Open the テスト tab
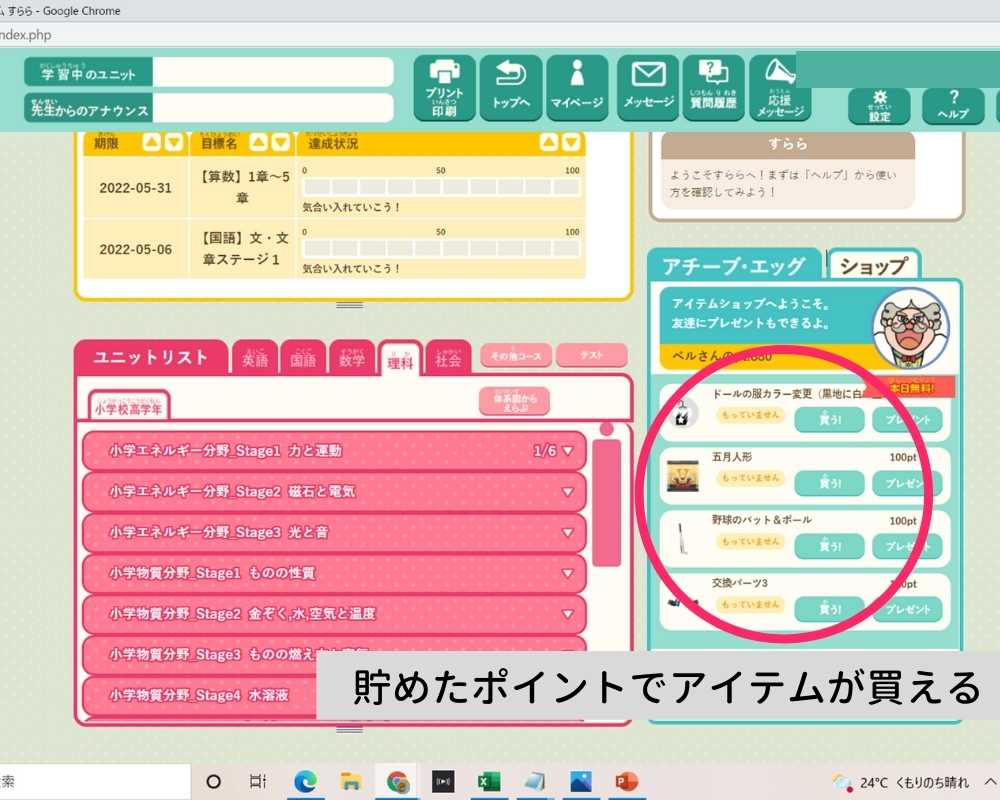Image resolution: width=1000 pixels, height=800 pixels. [592, 355]
